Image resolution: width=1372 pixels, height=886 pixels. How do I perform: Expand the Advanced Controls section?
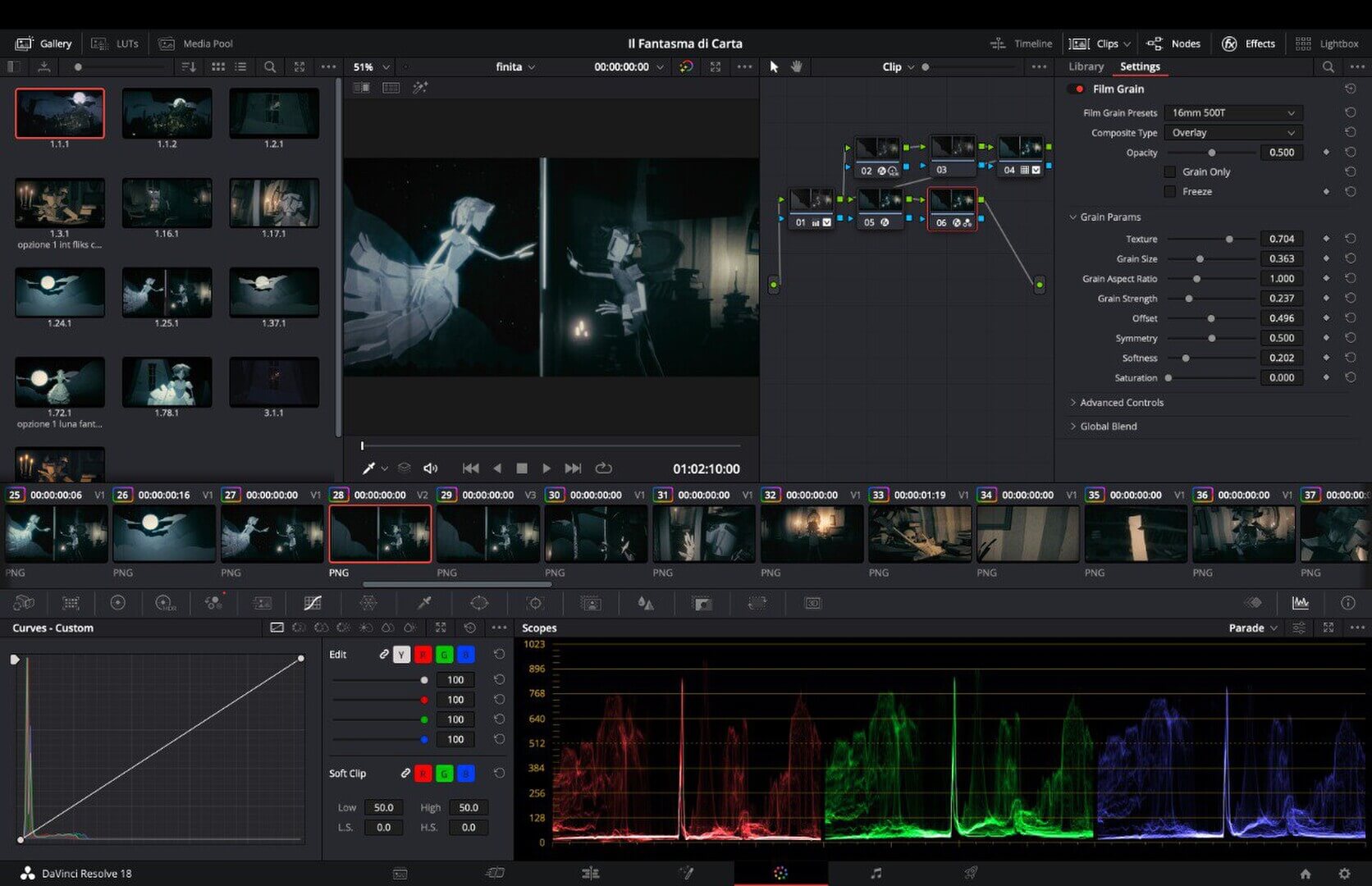point(1121,403)
